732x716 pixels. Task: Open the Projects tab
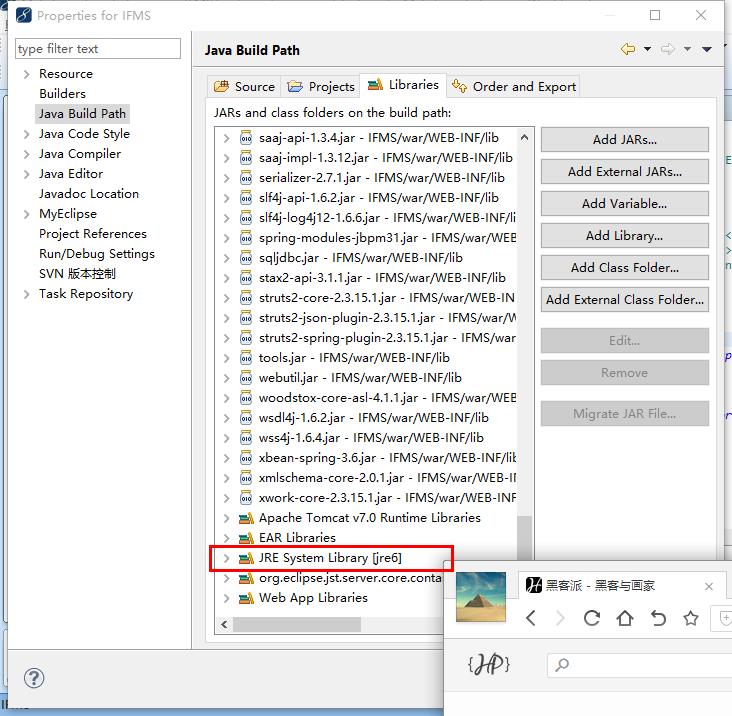[320, 86]
